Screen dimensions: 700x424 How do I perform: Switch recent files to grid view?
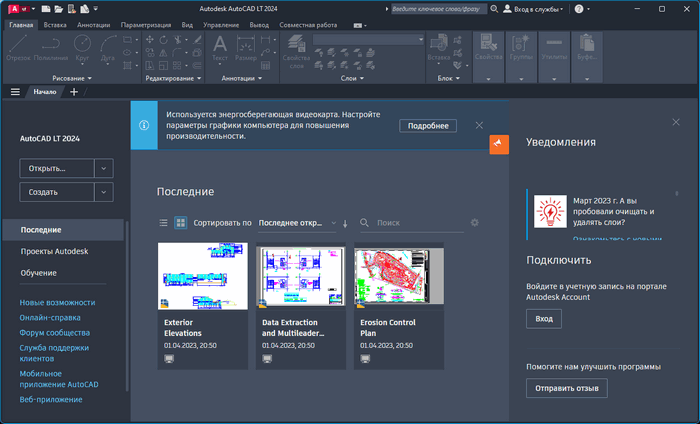coord(181,223)
